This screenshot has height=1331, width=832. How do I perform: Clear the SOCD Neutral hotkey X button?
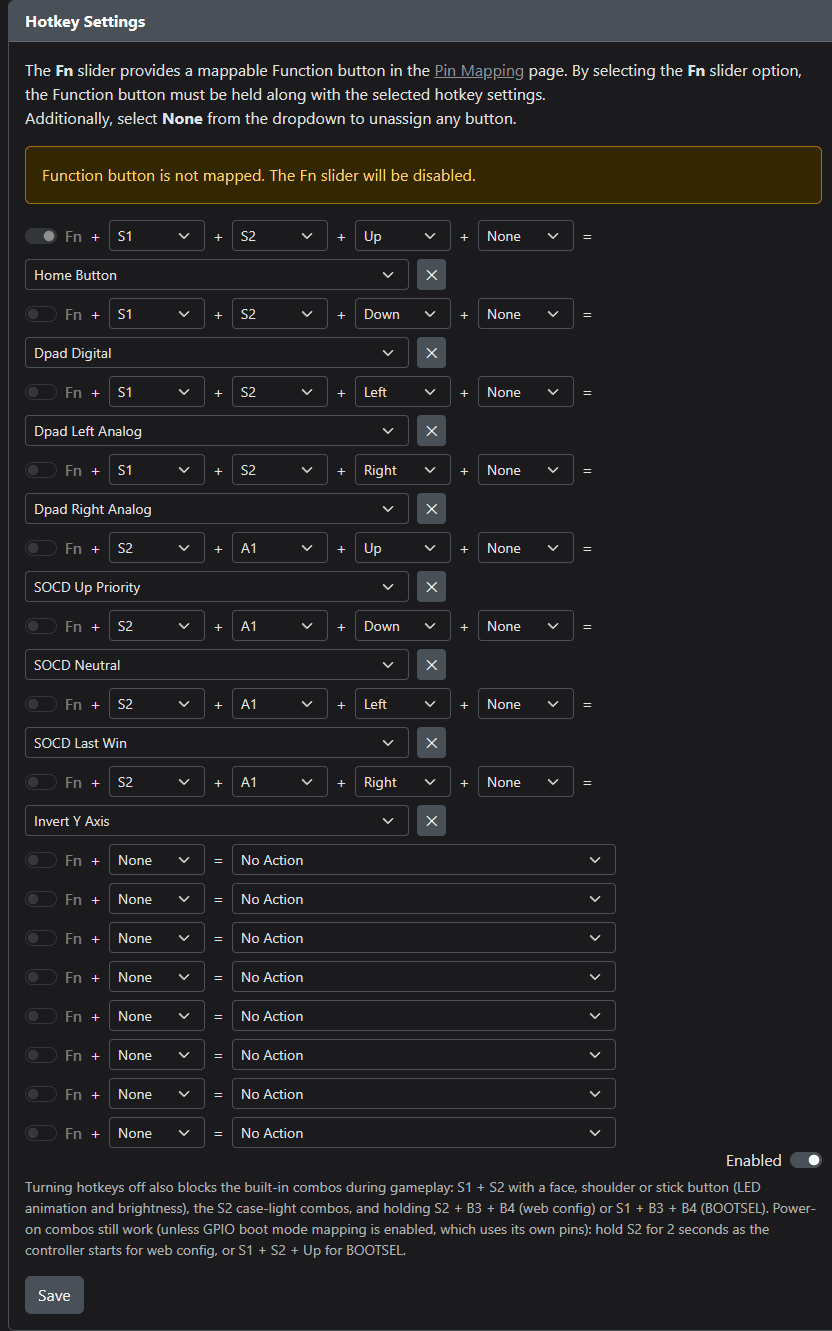[x=431, y=665]
